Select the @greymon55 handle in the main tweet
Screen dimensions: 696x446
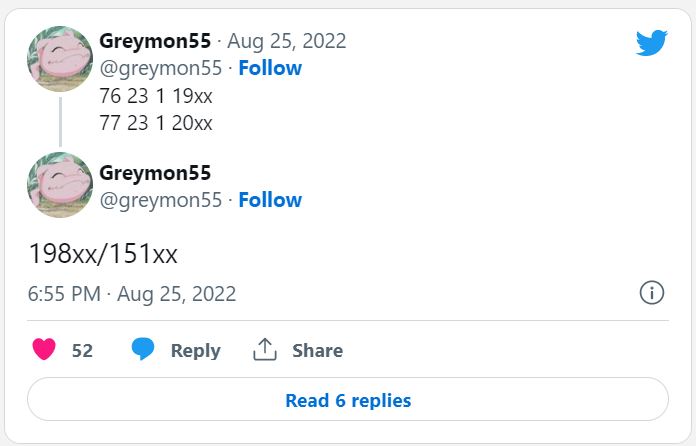coord(161,201)
